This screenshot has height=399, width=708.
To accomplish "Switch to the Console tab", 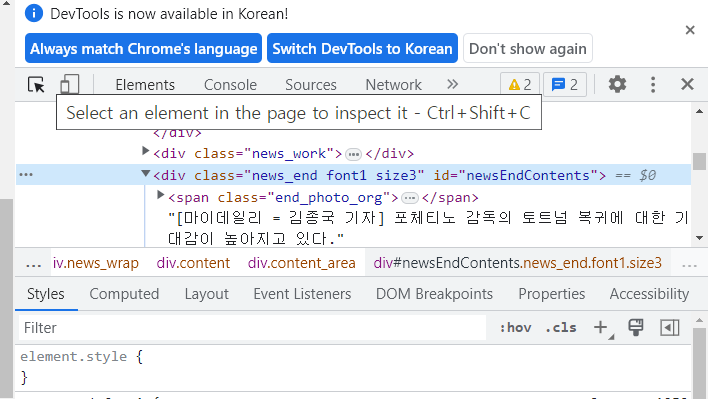I will click(230, 85).
